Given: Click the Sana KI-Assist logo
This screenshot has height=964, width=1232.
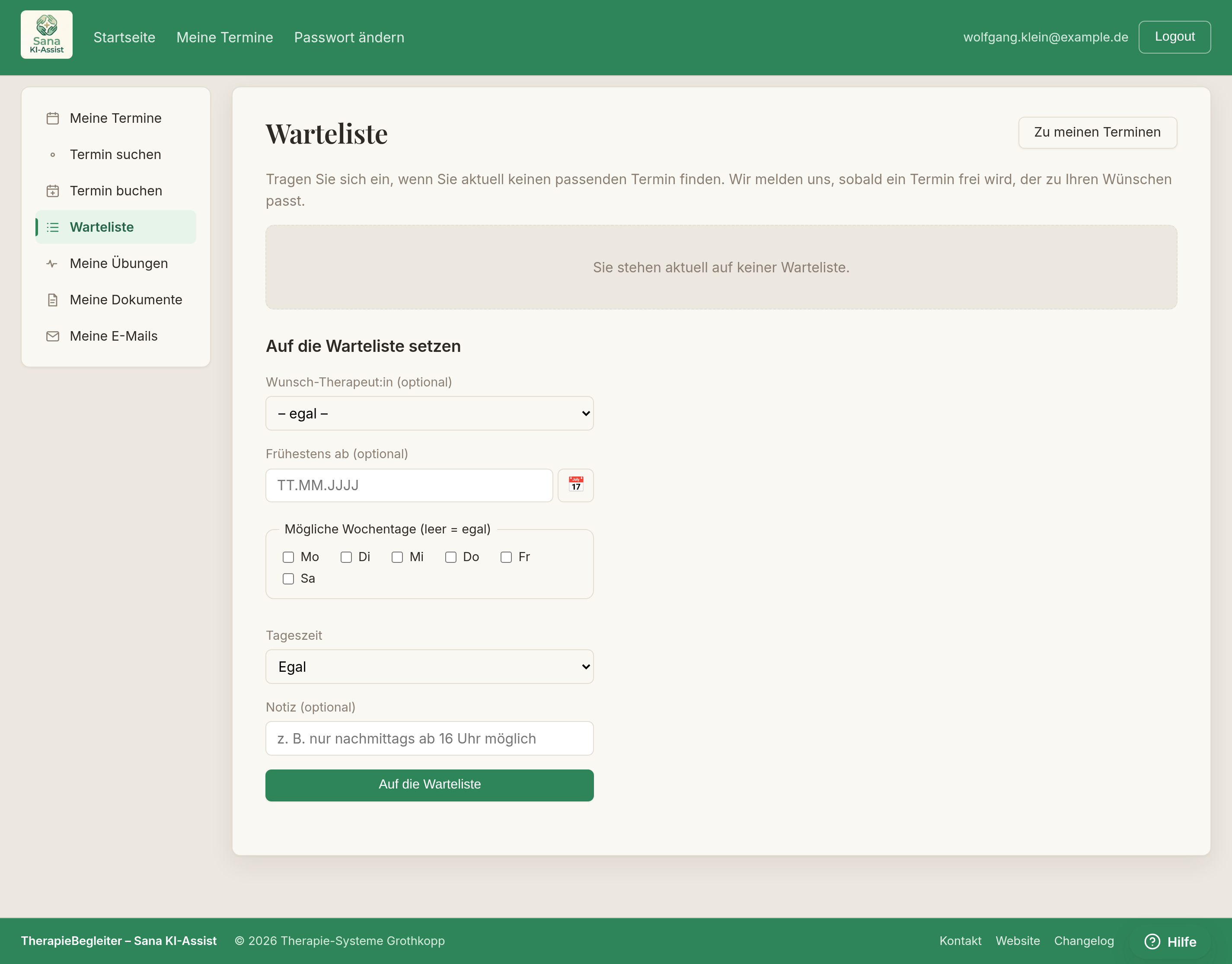Looking at the screenshot, I should [47, 35].
